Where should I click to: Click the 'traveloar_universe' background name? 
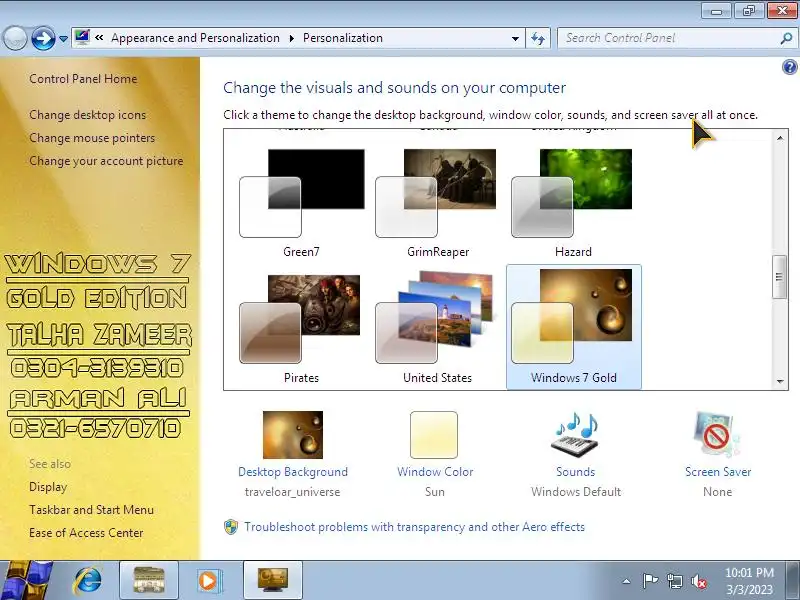(292, 492)
